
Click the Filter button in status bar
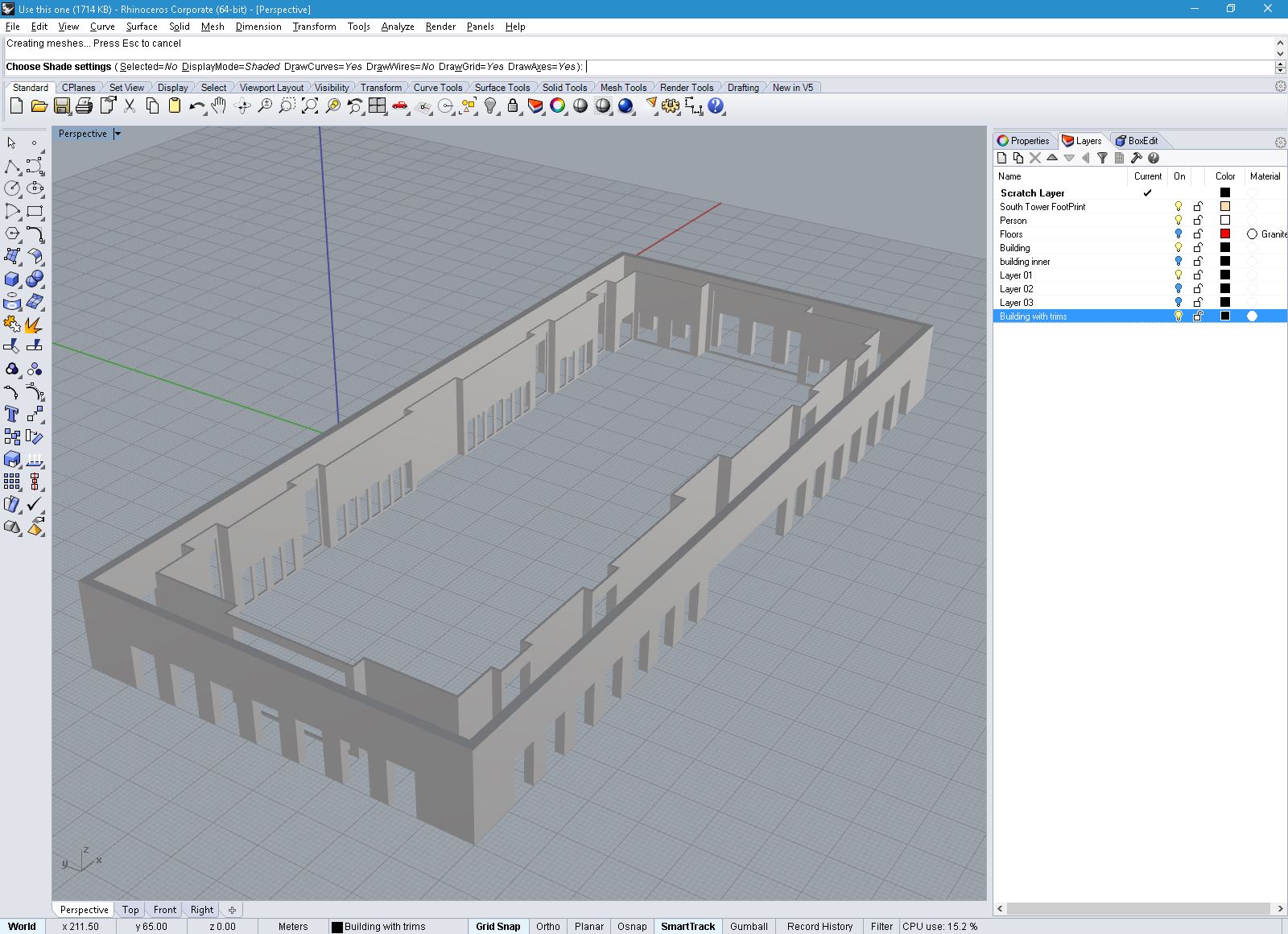pyautogui.click(x=881, y=926)
